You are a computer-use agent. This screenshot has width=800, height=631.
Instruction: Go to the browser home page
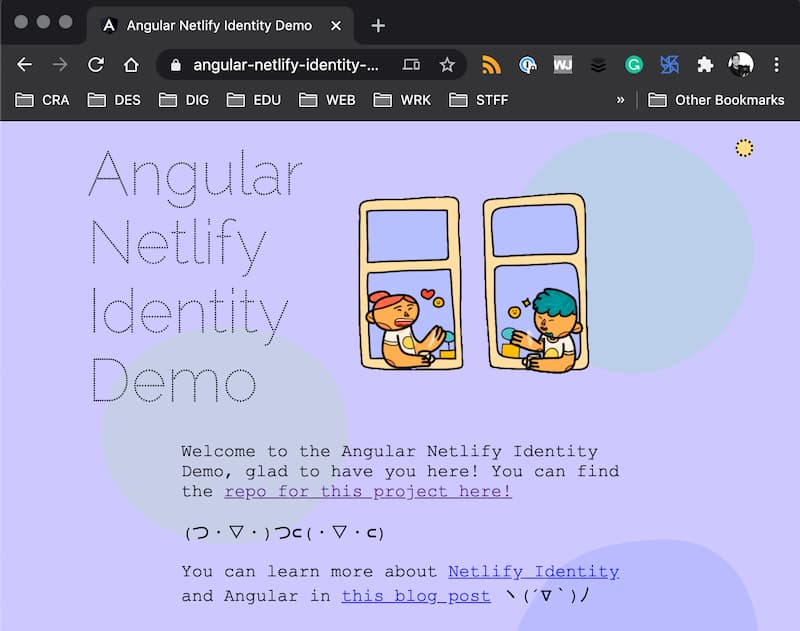point(131,65)
